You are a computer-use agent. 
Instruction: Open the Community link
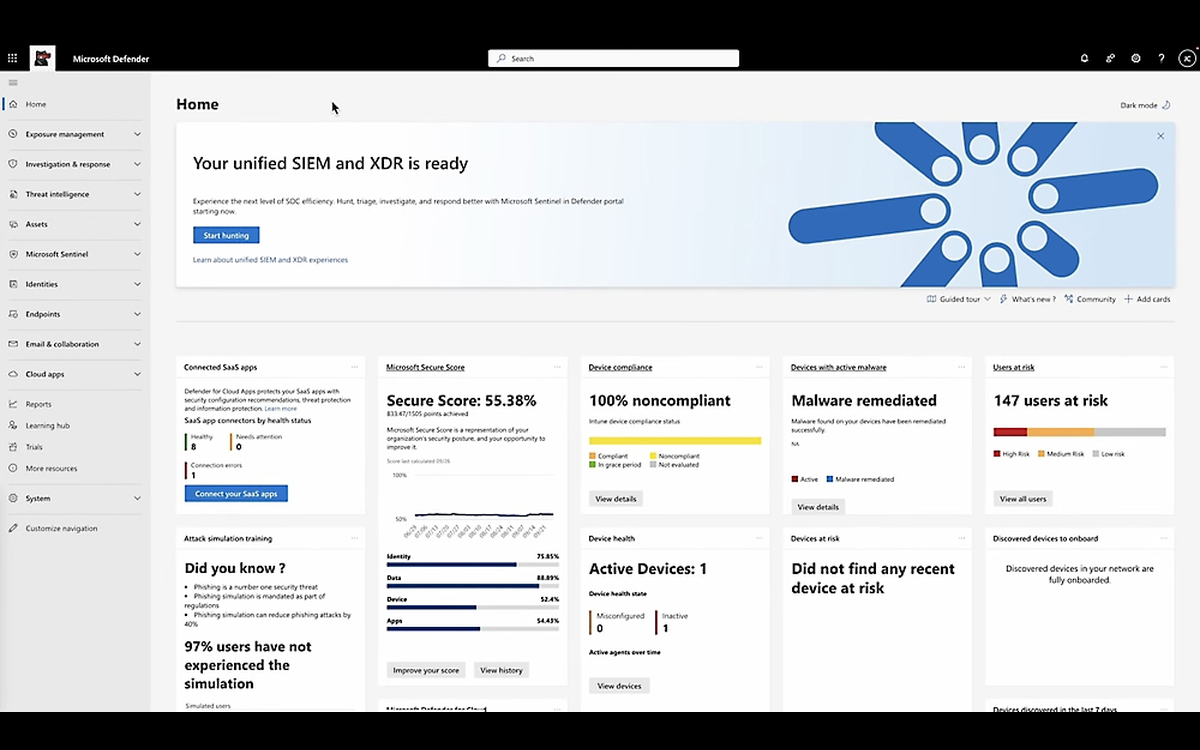(1090, 299)
